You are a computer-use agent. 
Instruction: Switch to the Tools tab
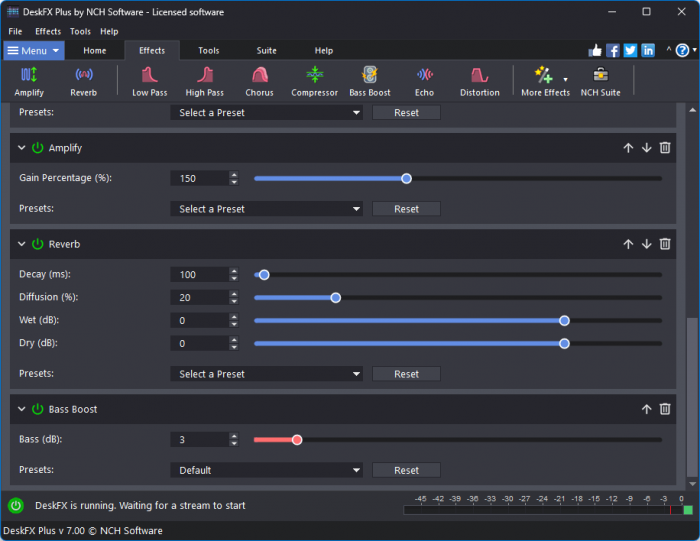click(x=208, y=50)
